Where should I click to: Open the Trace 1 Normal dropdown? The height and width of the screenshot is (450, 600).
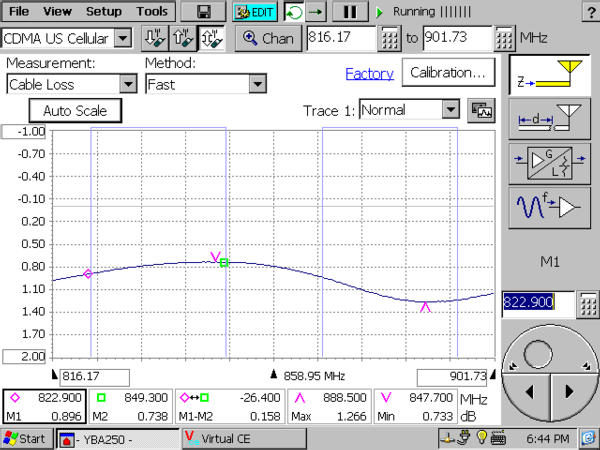(449, 110)
